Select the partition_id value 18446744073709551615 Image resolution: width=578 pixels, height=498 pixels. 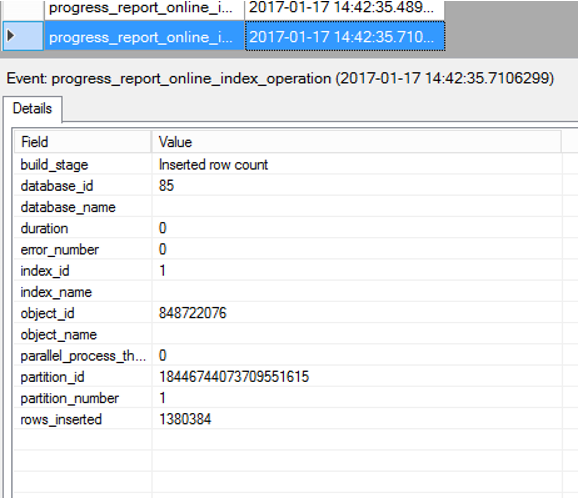[x=234, y=377]
